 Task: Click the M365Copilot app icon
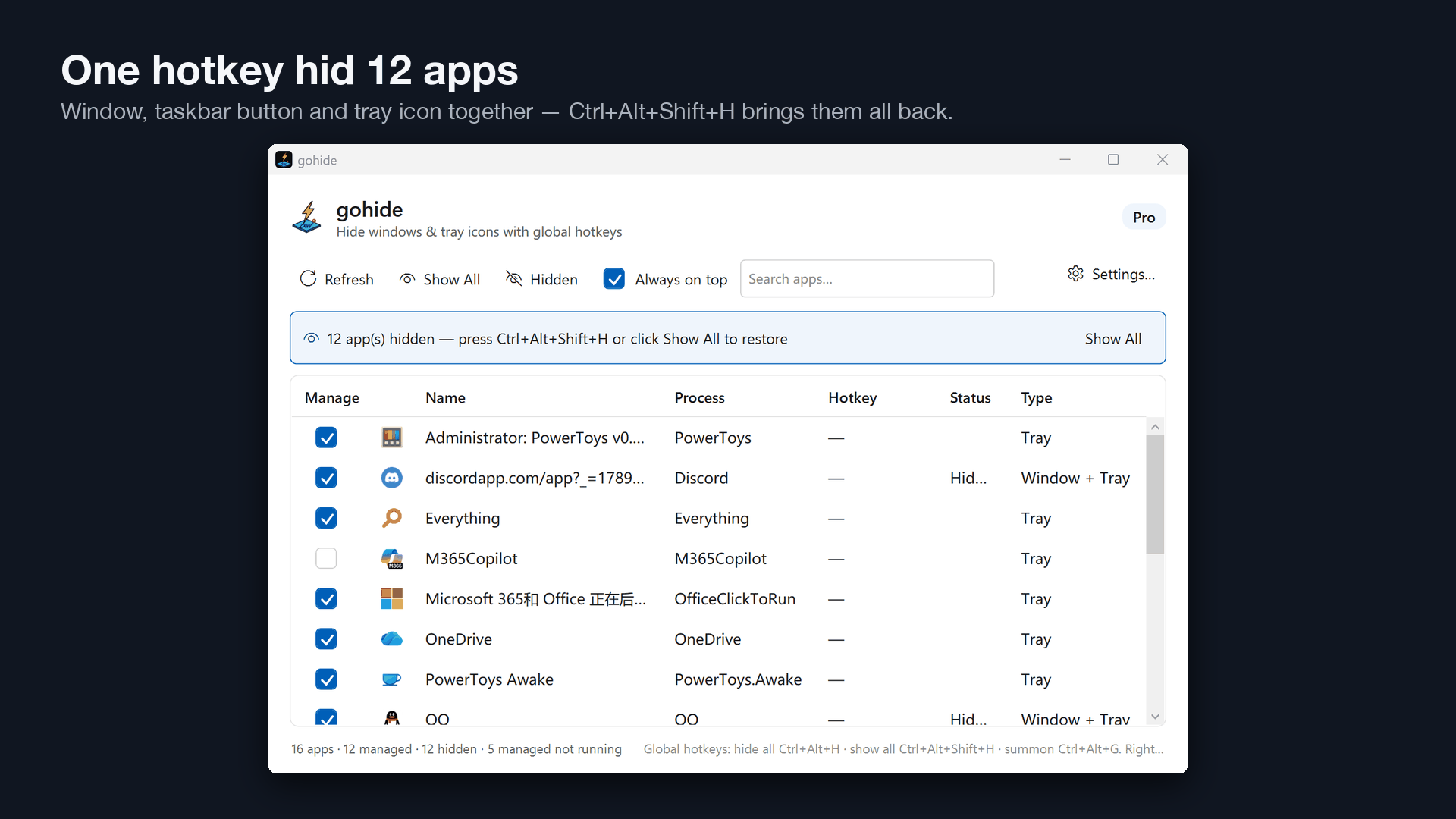click(391, 559)
